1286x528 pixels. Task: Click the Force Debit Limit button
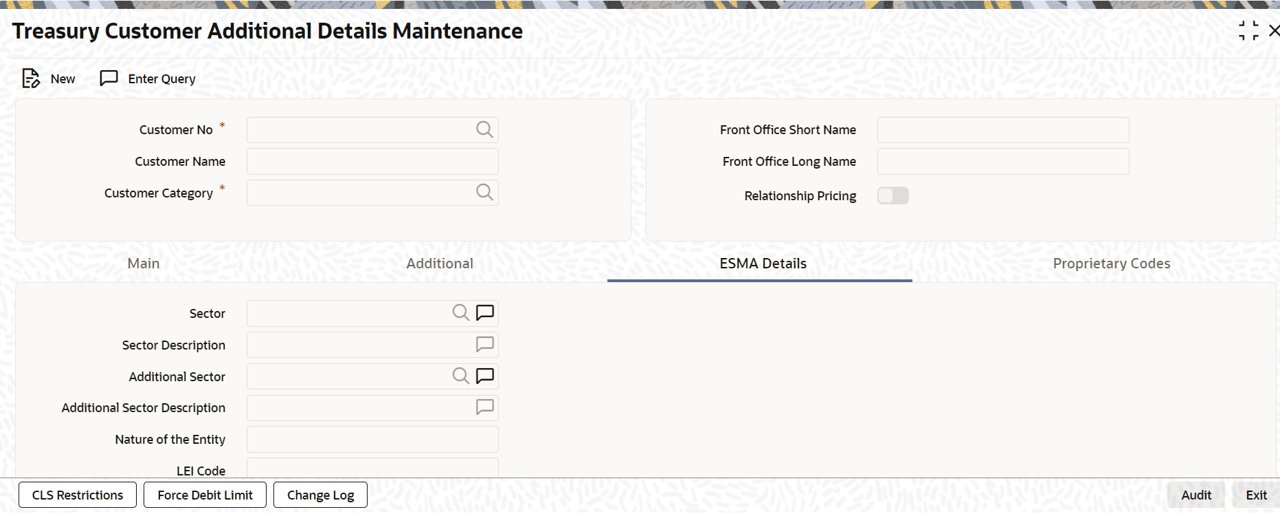point(205,495)
